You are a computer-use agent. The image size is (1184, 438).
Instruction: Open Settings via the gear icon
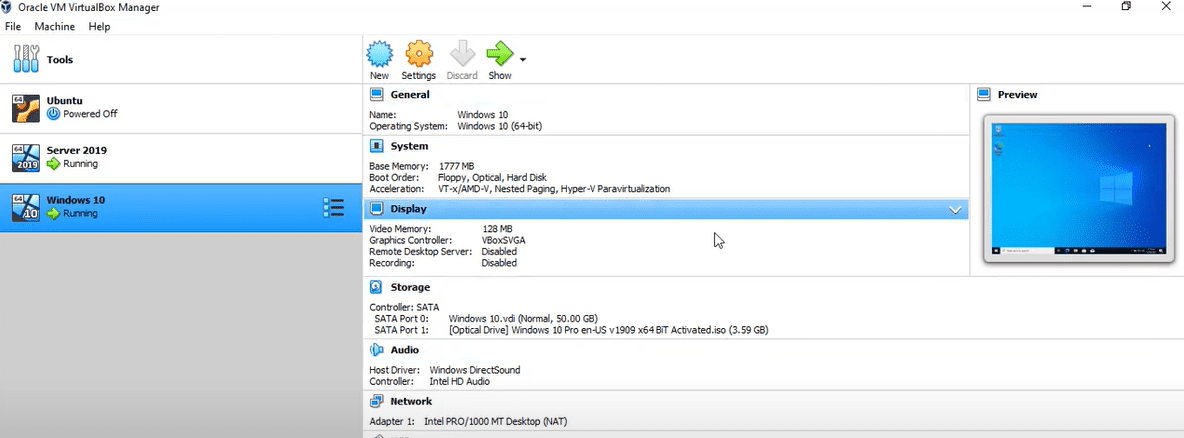[x=418, y=54]
